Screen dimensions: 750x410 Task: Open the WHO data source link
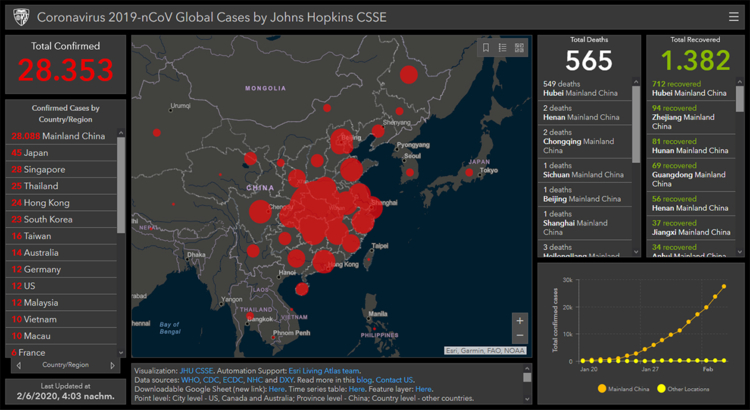click(x=189, y=380)
